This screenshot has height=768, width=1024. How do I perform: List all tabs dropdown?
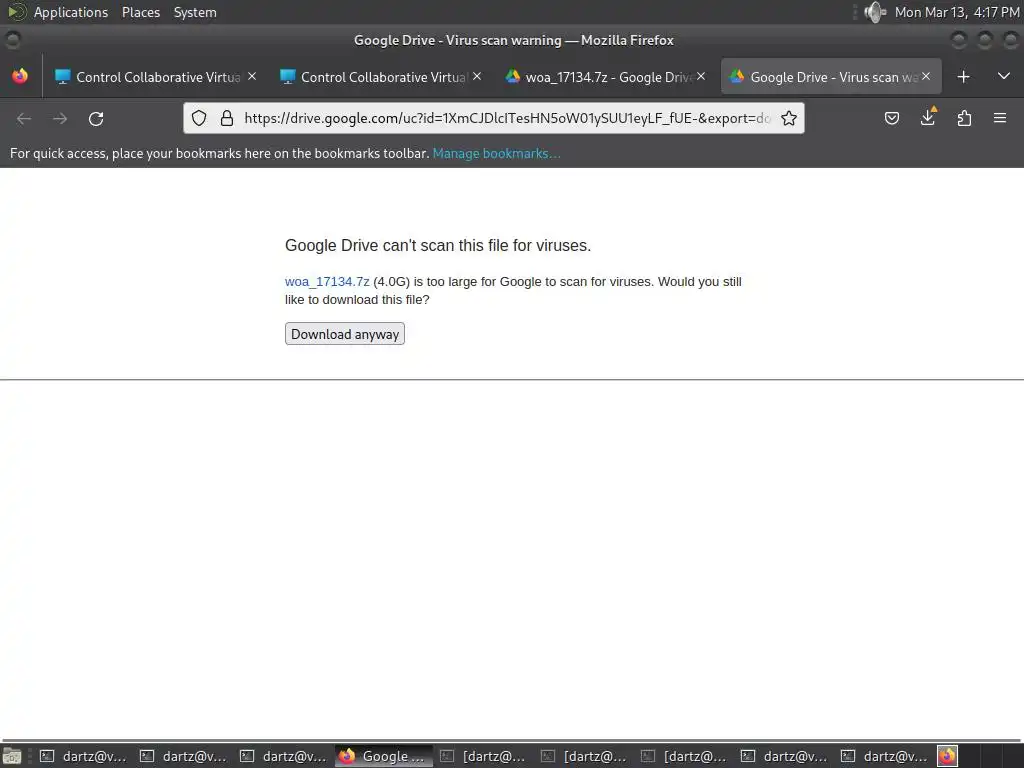(x=1004, y=76)
